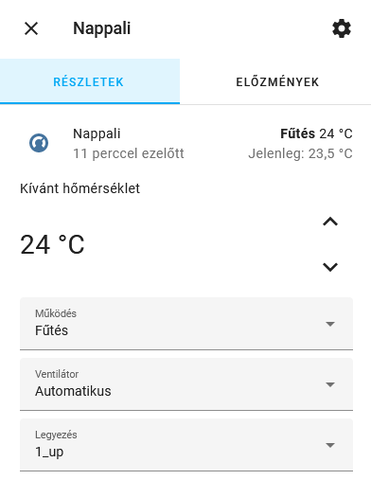Image resolution: width=371 pixels, height=480 pixels.
Task: Click the Fűtés 24 °C state text
Action: coord(316,134)
